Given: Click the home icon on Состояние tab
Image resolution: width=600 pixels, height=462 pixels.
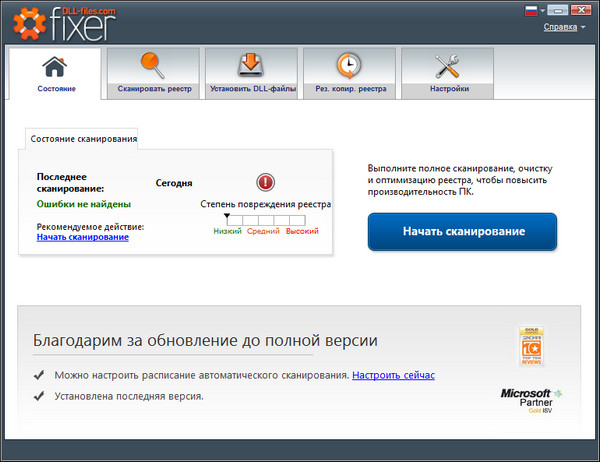Looking at the screenshot, I should click(x=55, y=66).
